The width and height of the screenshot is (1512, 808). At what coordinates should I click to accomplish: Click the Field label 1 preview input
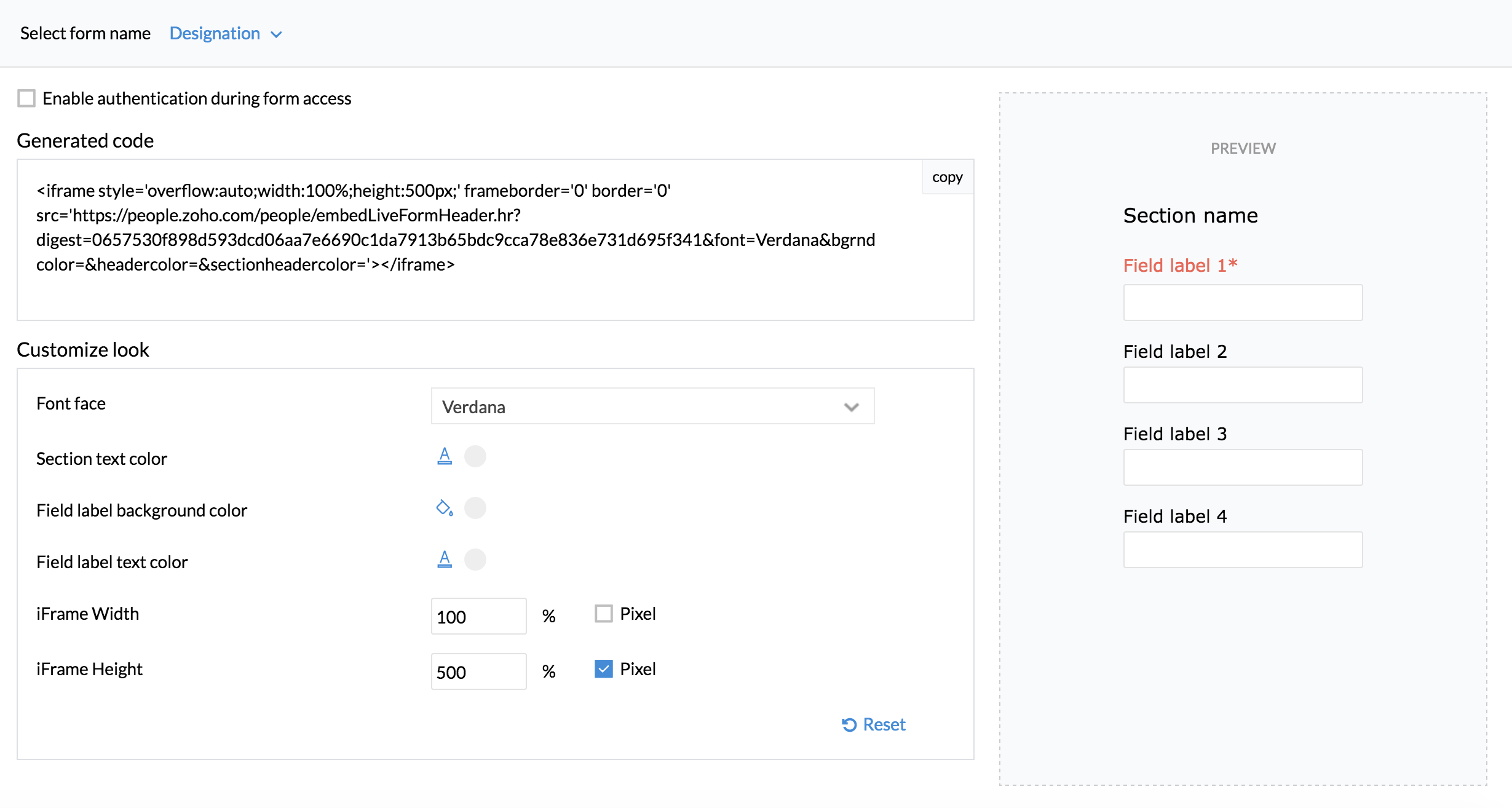(1243, 303)
